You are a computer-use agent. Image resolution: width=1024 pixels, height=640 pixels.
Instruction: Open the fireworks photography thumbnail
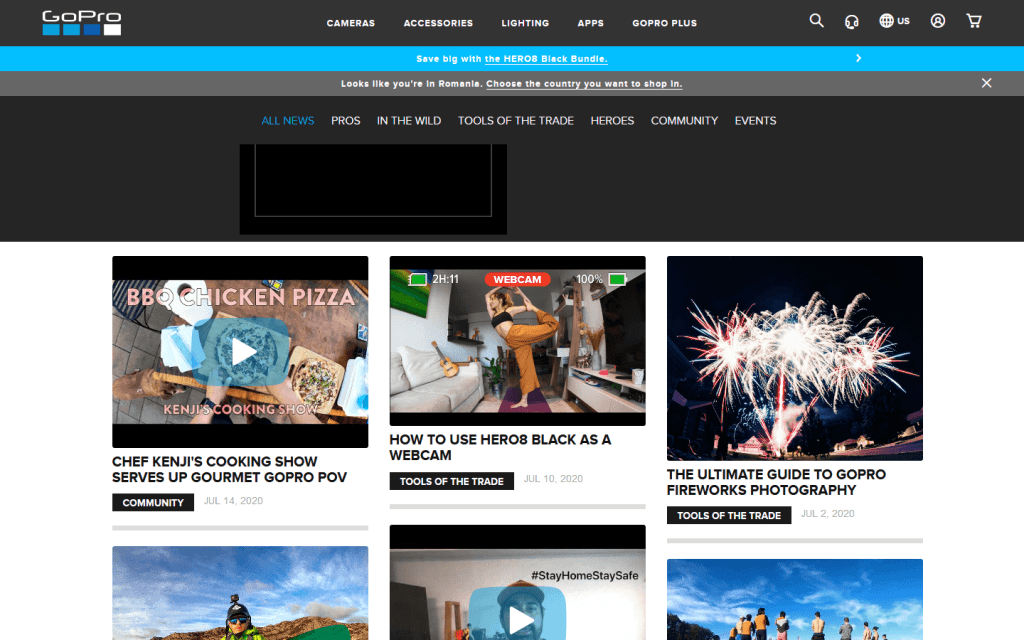pyautogui.click(x=794, y=358)
